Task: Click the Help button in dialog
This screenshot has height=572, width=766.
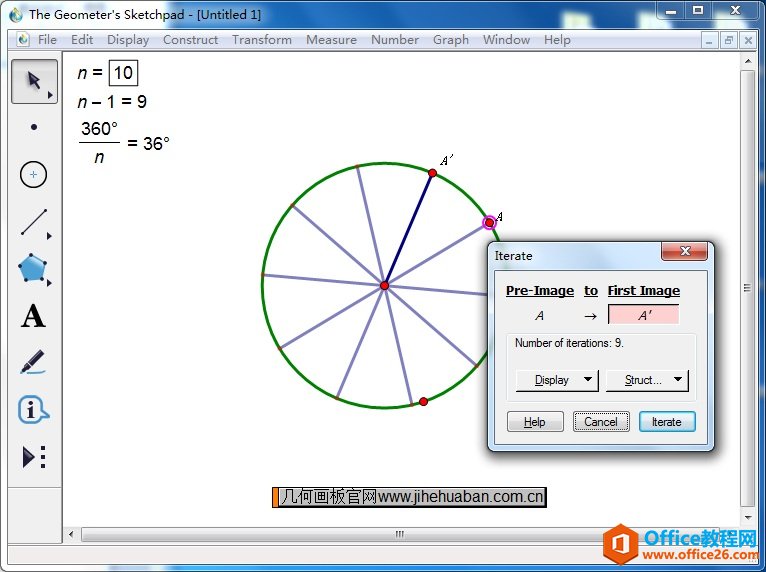Action: pos(535,422)
